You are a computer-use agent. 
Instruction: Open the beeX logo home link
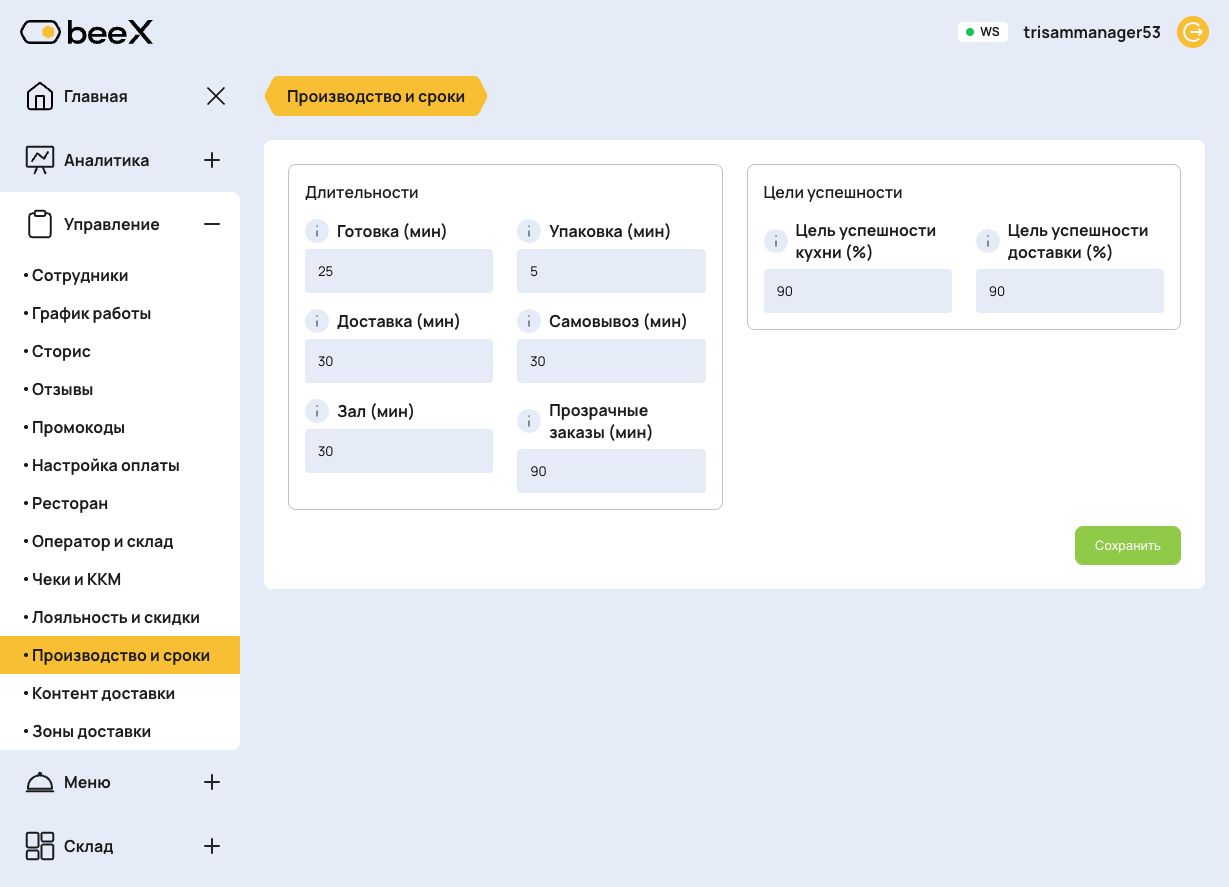tap(87, 33)
